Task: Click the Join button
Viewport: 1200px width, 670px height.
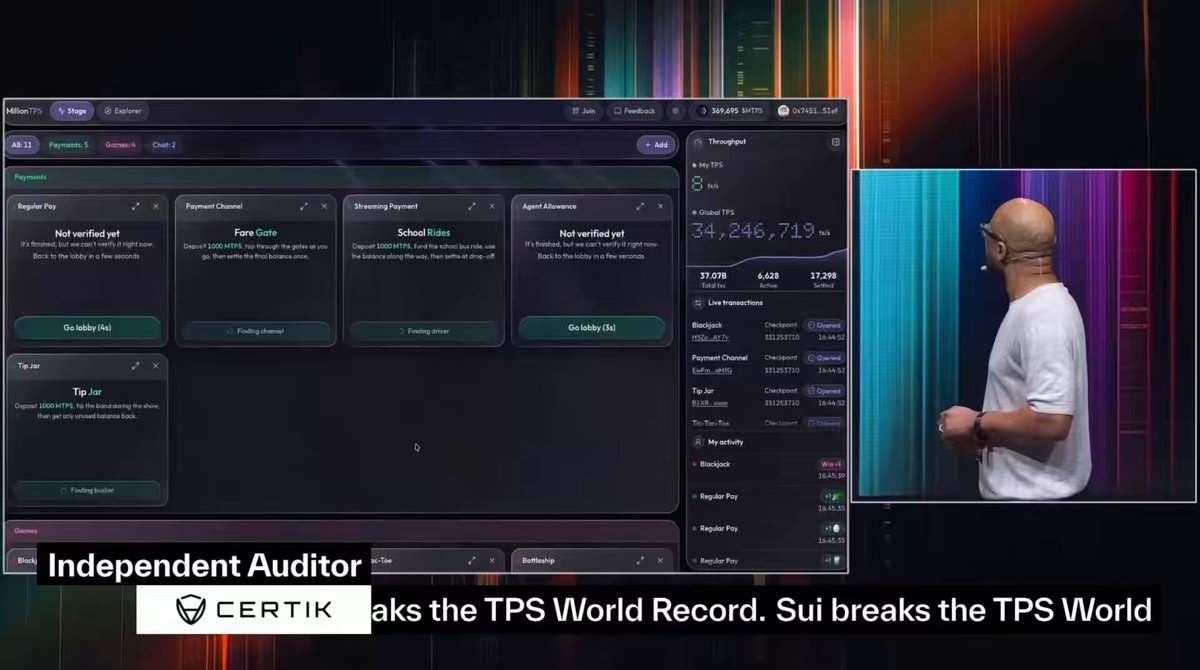Action: tap(583, 111)
